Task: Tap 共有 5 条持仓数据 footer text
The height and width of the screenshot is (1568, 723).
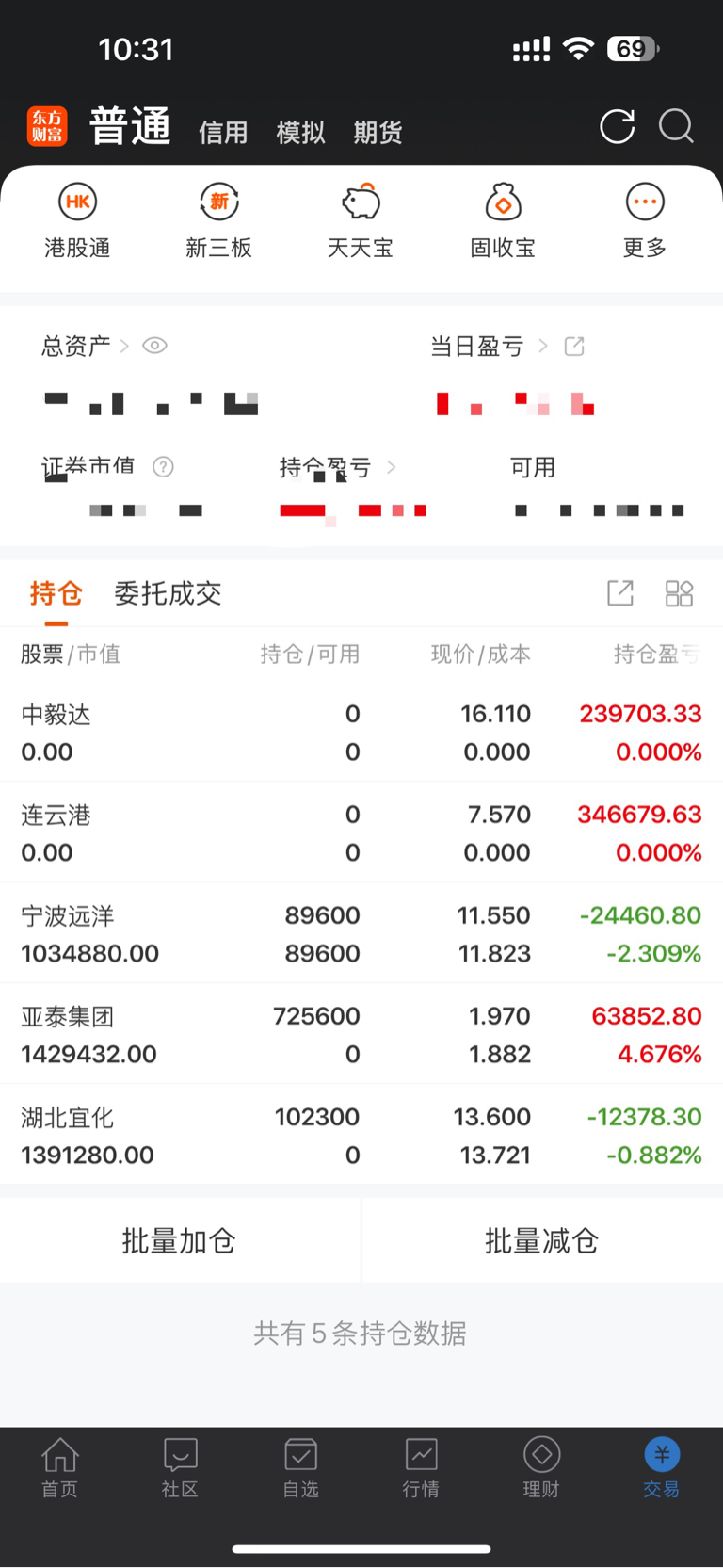Action: point(361,1334)
